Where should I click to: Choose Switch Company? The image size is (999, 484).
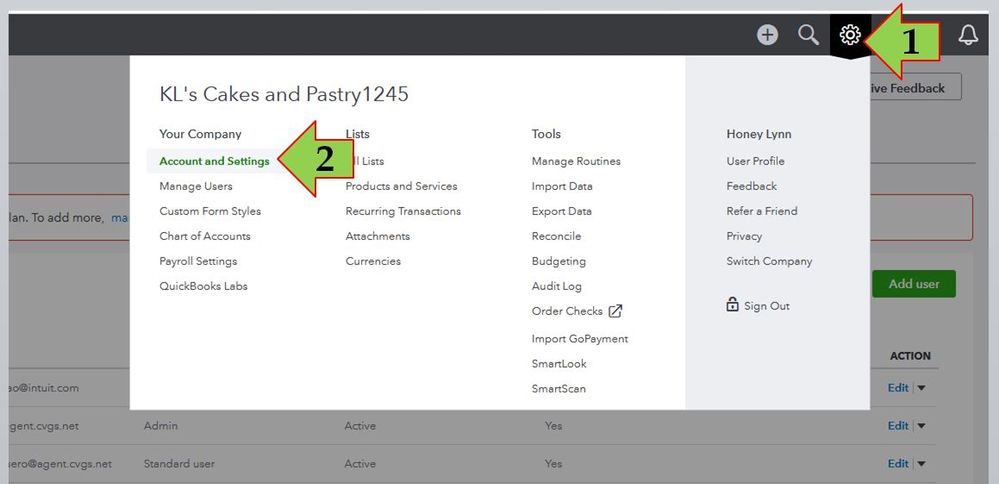(x=769, y=261)
